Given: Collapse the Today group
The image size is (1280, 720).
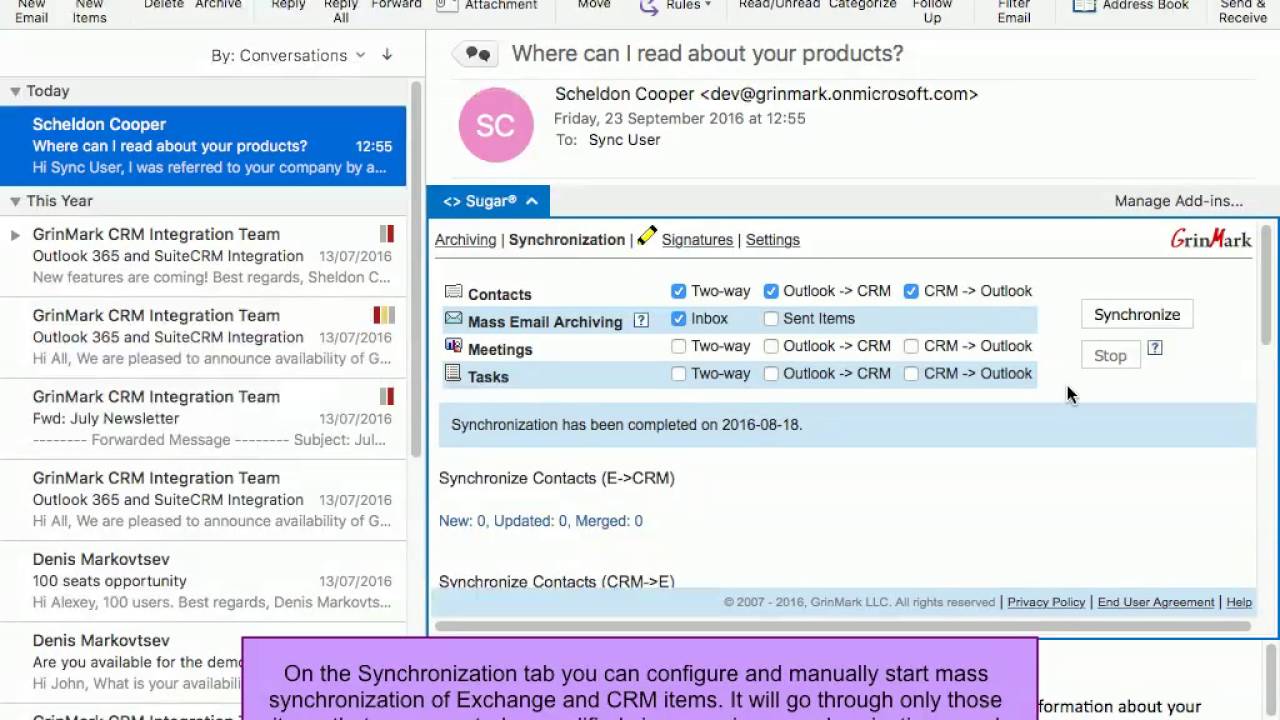Looking at the screenshot, I should [15, 91].
